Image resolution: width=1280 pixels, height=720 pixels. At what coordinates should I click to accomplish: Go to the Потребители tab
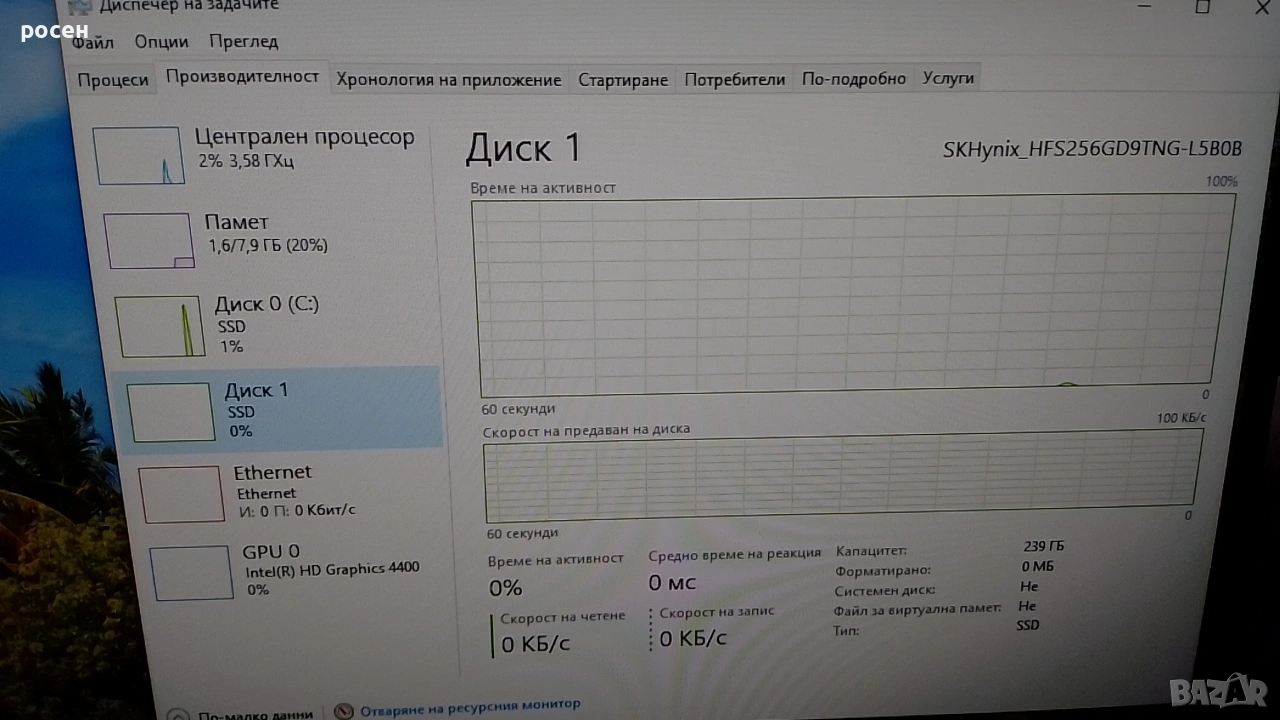[734, 80]
